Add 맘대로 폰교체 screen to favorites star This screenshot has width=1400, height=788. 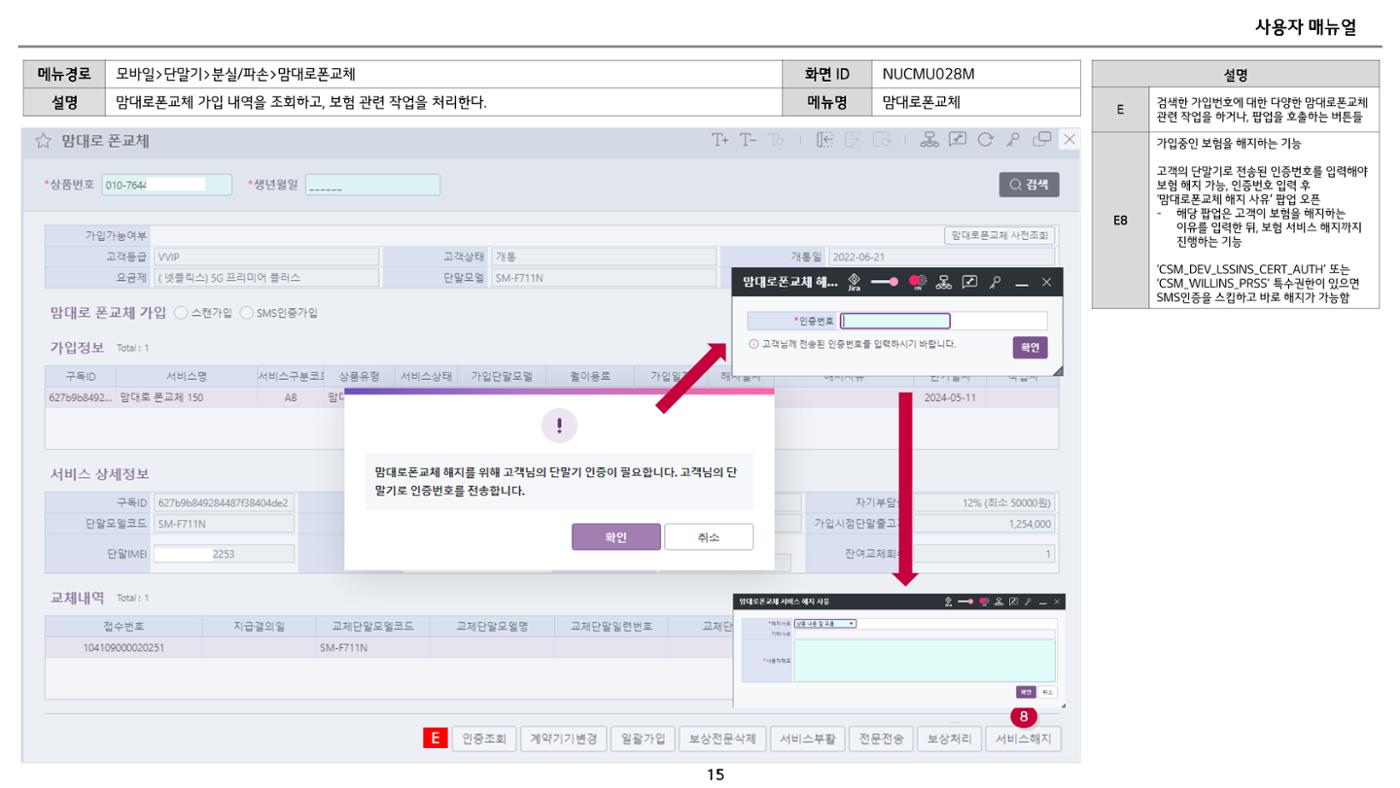pyautogui.click(x=43, y=141)
